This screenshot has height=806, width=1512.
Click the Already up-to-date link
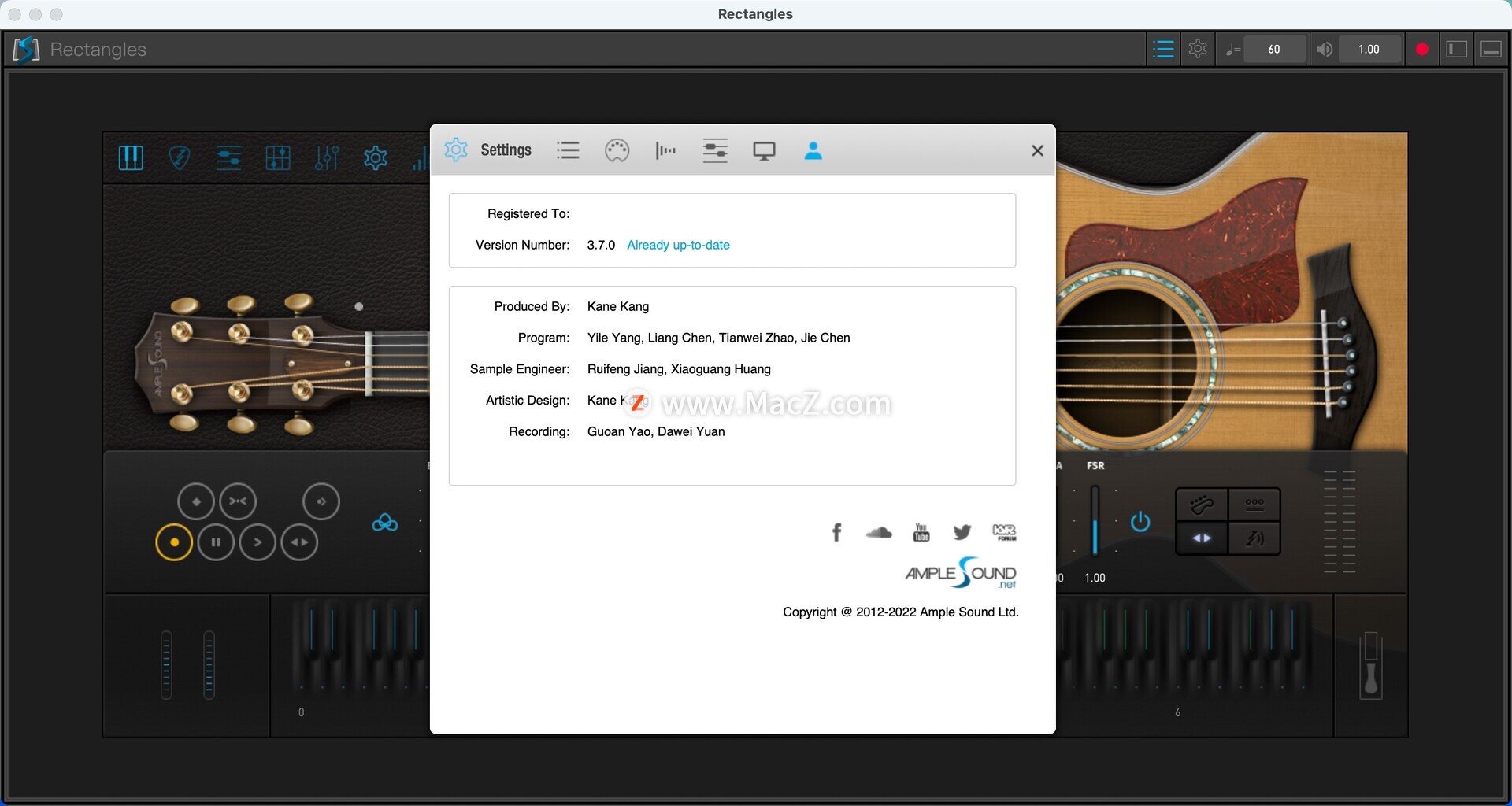point(678,245)
